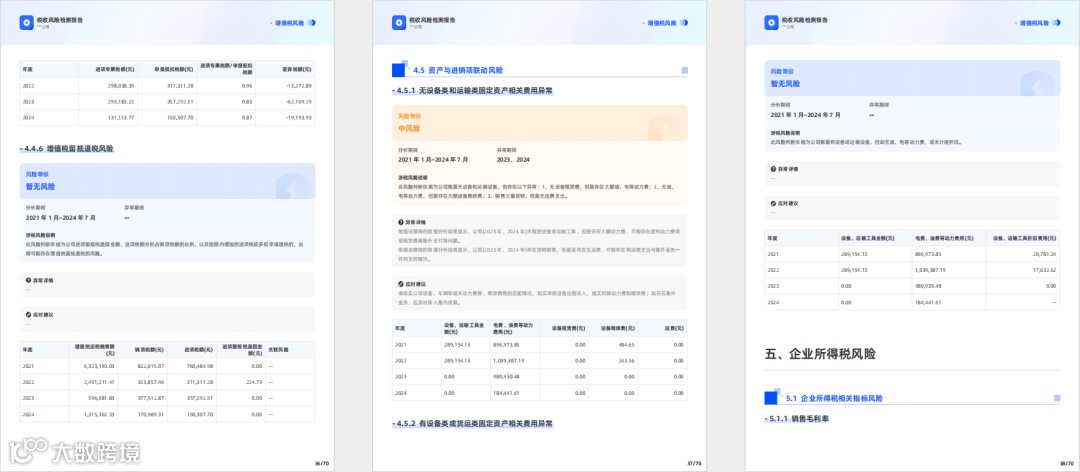The image size is (1080, 472).
Task: Click repair fee cell 243.56
Action: tap(626, 360)
